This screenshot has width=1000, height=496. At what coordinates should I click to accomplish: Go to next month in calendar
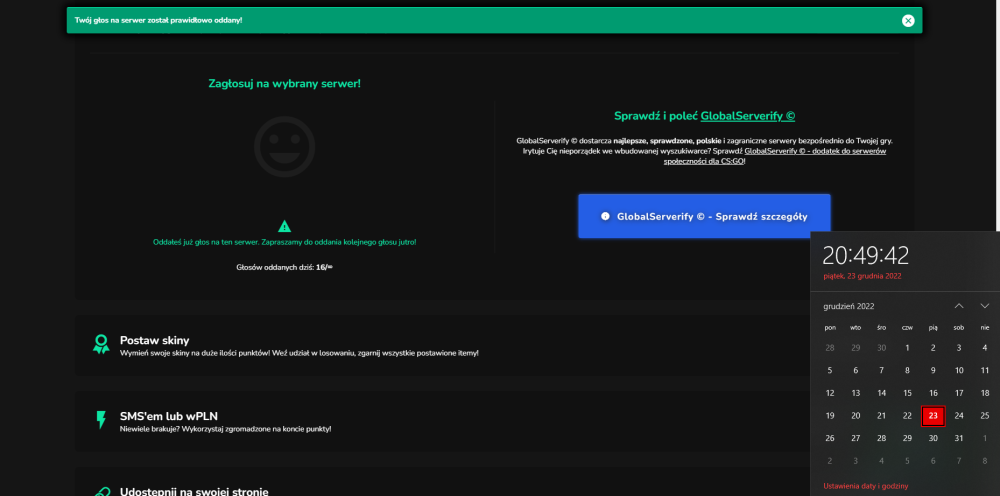[985, 306]
